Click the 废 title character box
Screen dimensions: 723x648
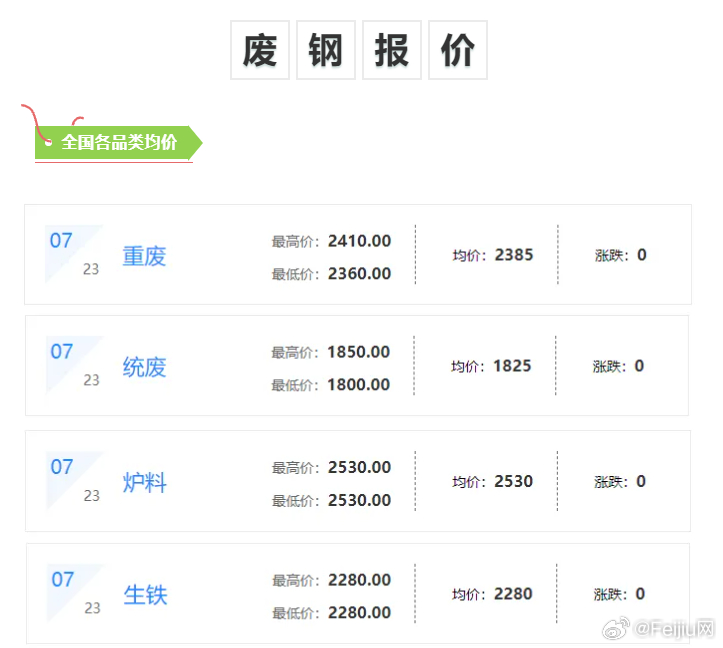[260, 50]
